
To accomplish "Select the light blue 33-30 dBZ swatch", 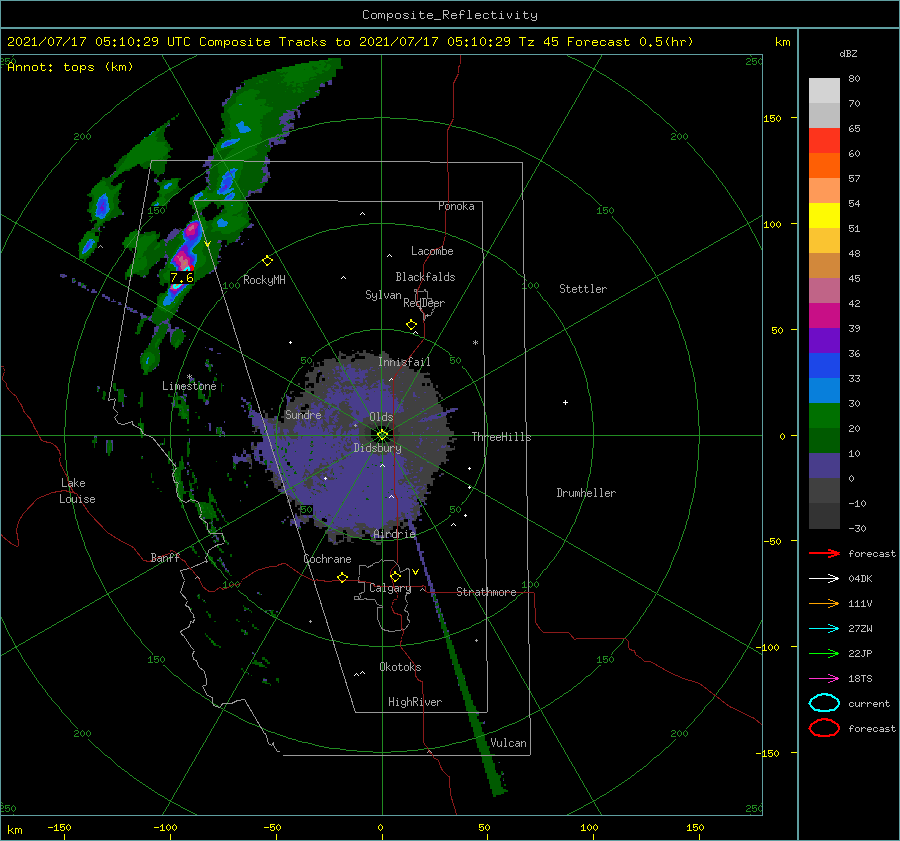I will 824,390.
